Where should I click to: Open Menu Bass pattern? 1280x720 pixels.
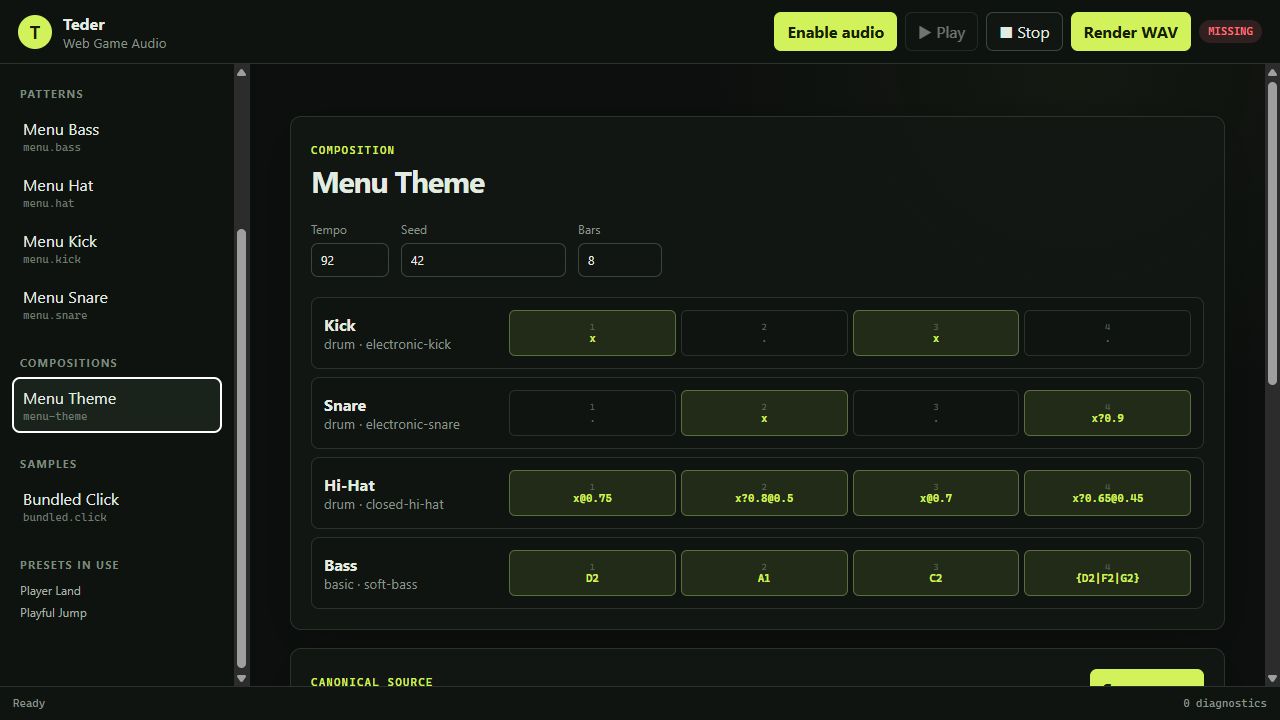point(117,137)
